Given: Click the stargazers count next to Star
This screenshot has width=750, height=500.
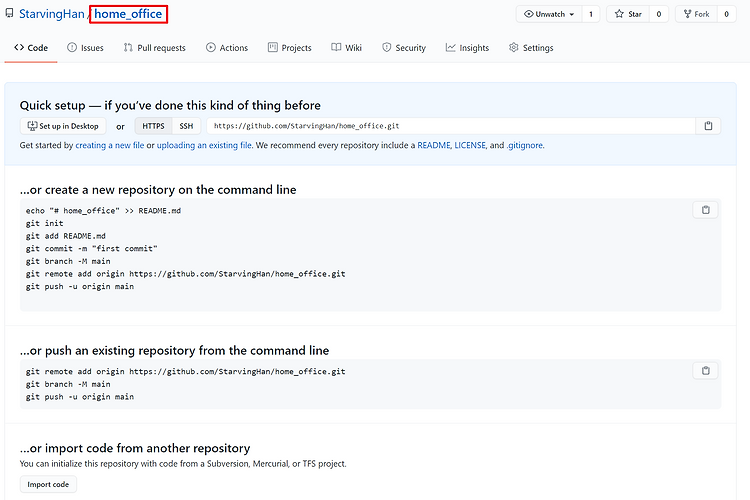Looking at the screenshot, I should (659, 14).
